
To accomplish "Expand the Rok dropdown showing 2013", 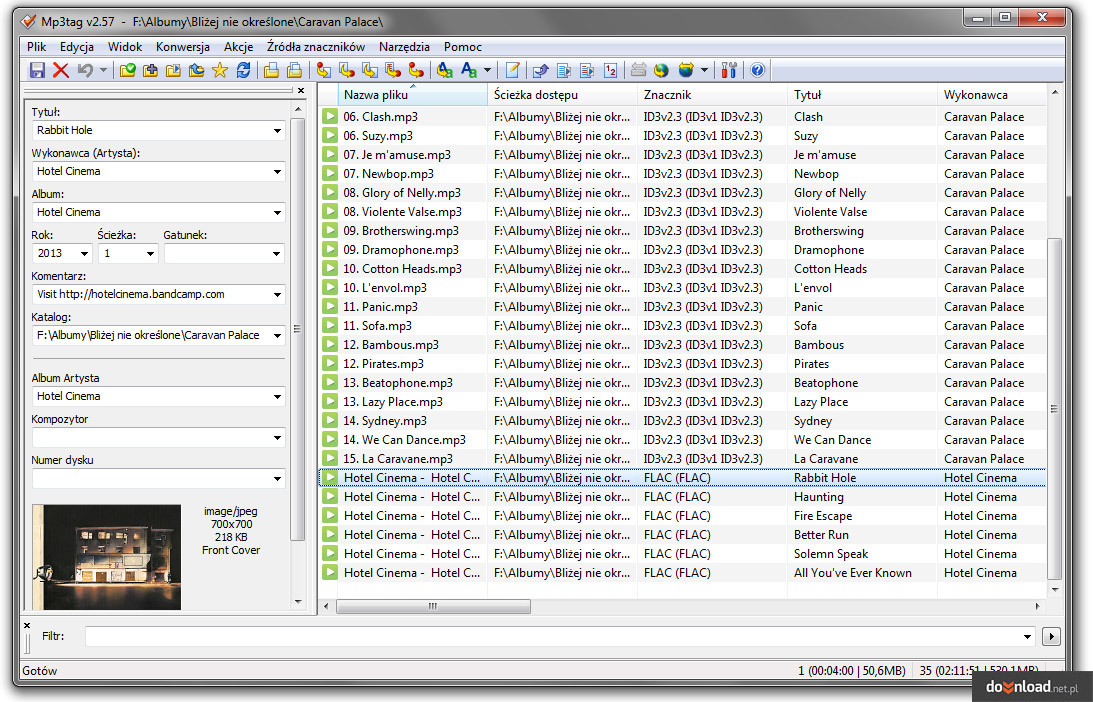I will tap(84, 254).
